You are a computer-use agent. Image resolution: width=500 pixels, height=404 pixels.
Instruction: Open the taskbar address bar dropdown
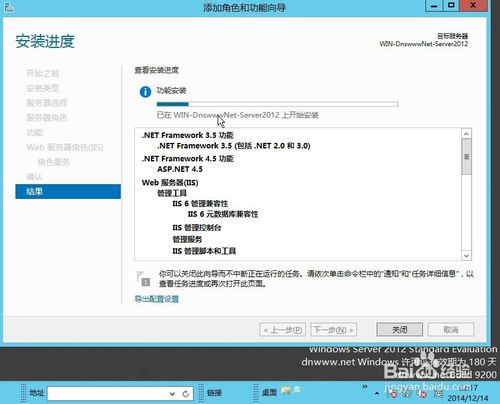click(172, 394)
